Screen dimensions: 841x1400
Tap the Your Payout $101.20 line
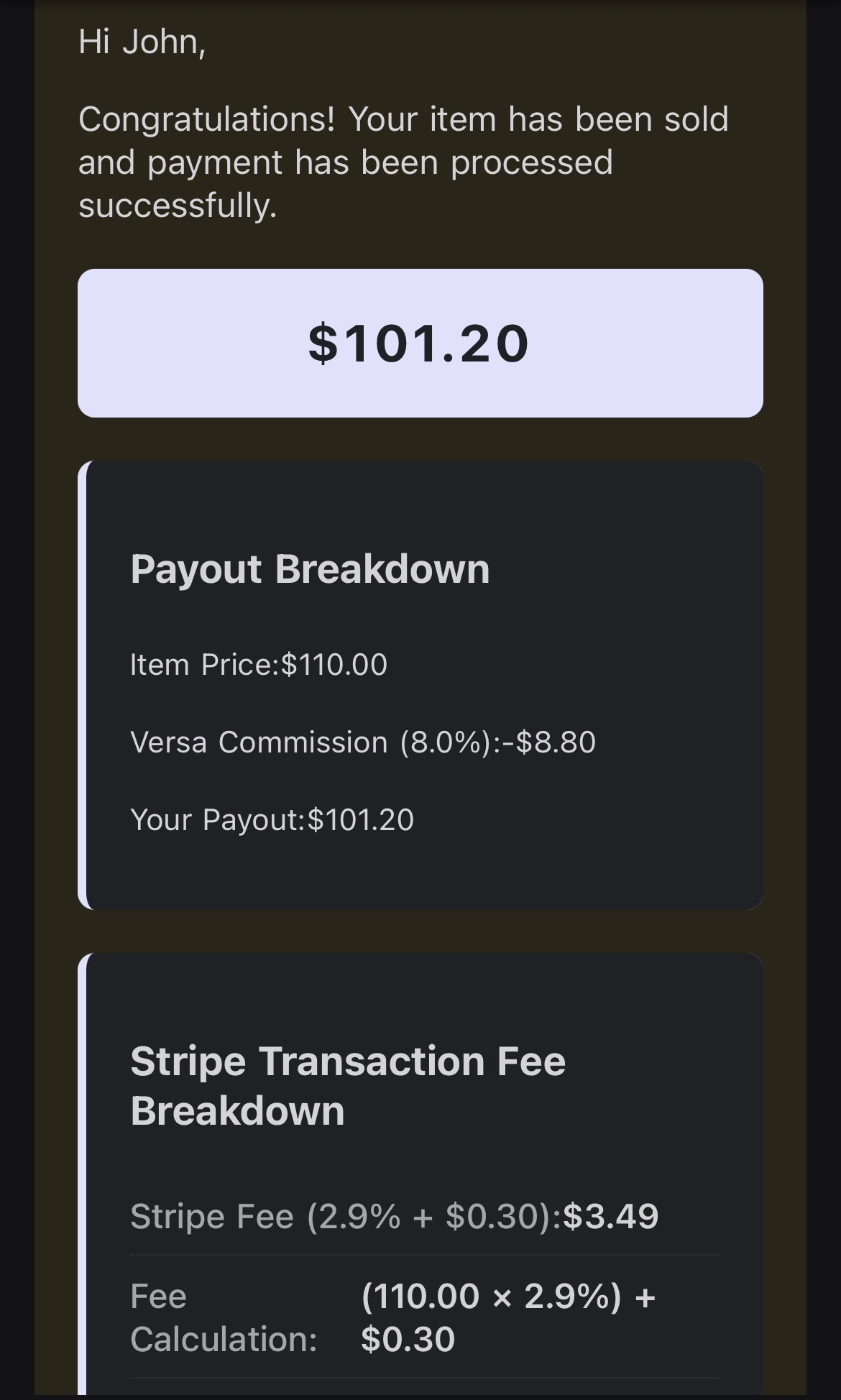[272, 819]
